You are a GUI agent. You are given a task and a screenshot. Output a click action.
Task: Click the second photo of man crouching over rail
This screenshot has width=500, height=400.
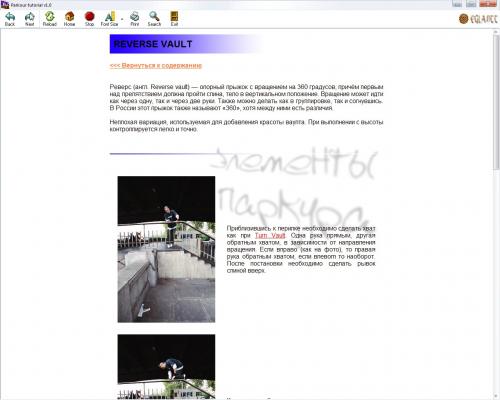pos(166,367)
